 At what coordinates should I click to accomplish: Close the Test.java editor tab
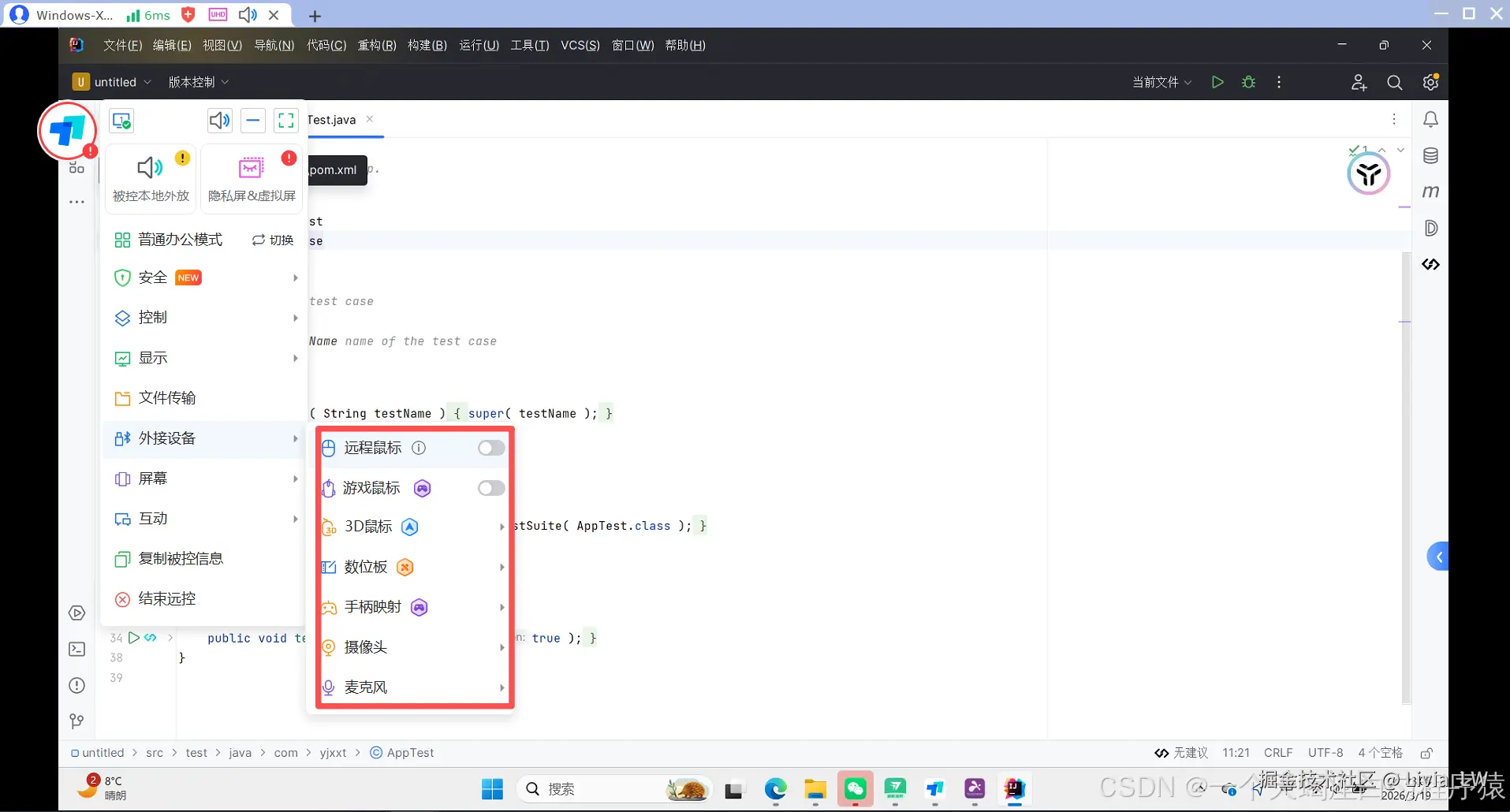(369, 119)
